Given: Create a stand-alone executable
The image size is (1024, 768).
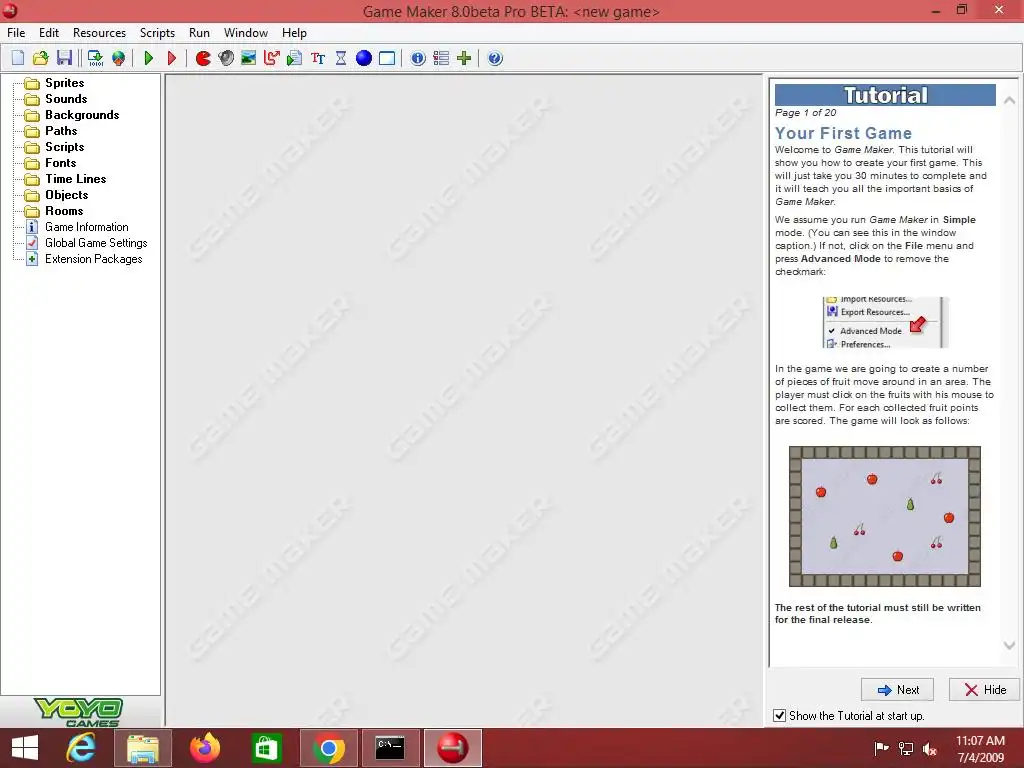Looking at the screenshot, I should tap(95, 58).
